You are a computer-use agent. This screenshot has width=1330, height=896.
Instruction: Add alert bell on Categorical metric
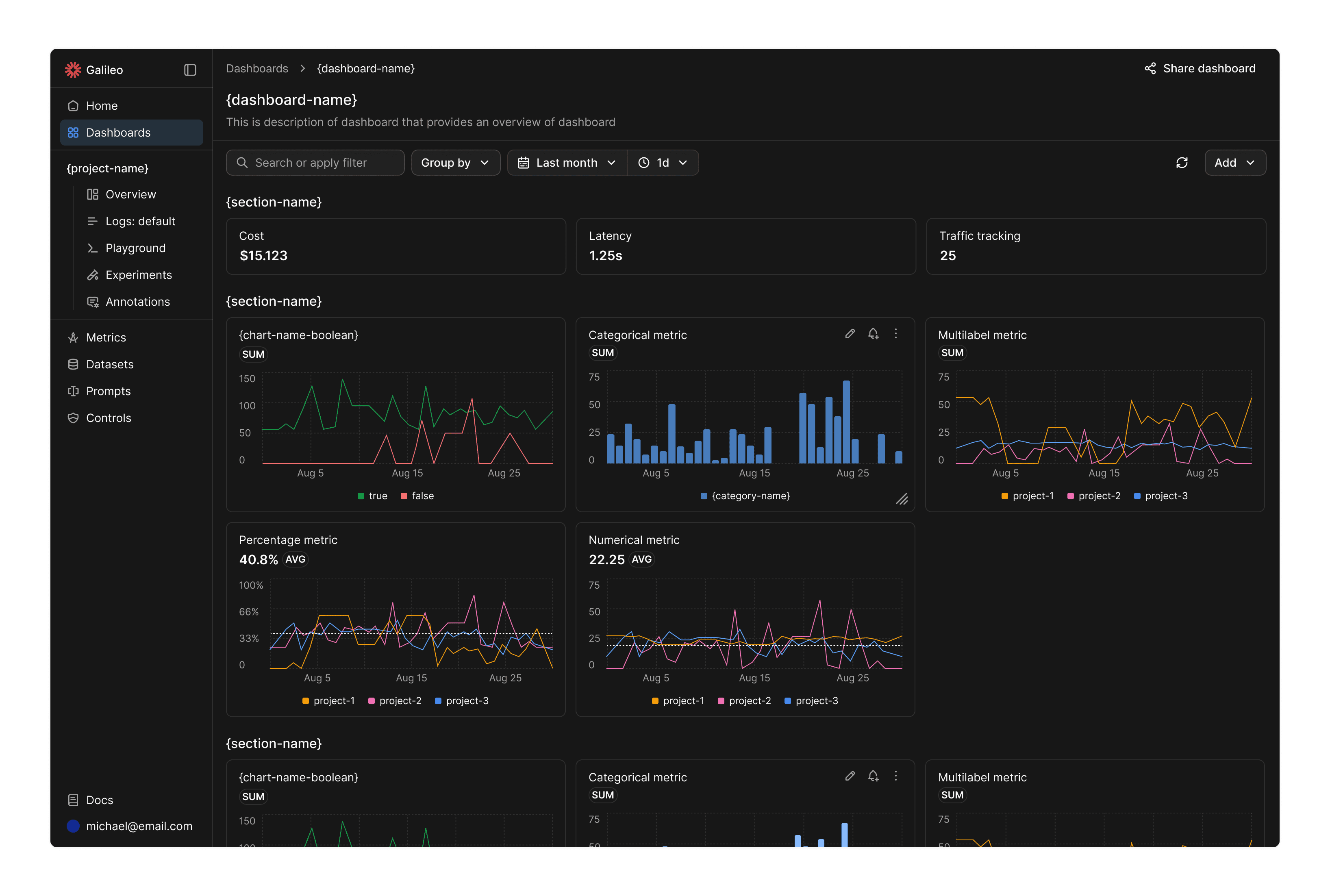[873, 334]
